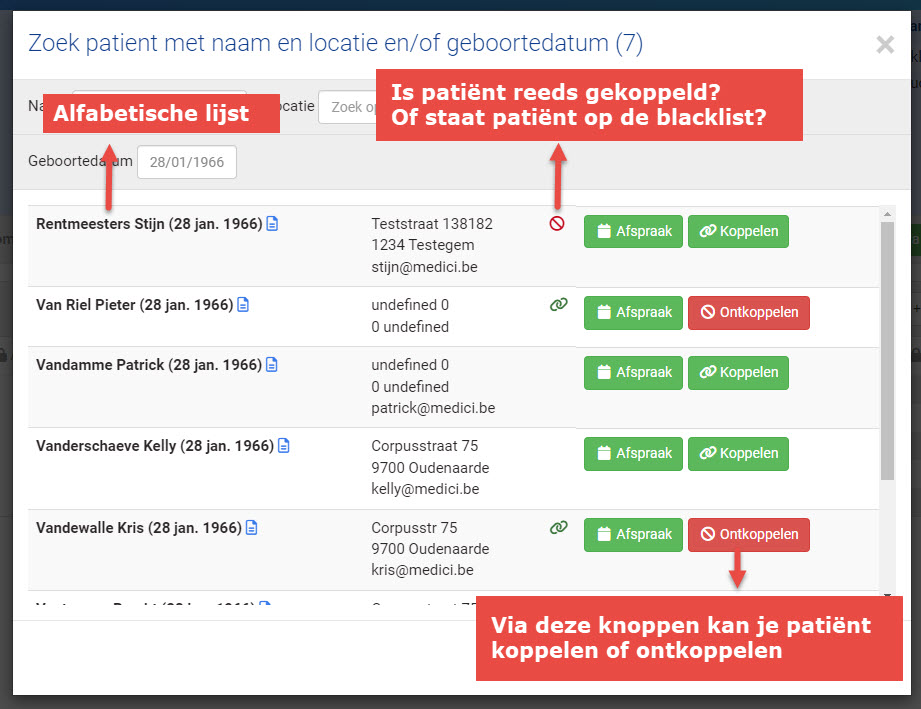
Task: Select the Vandewalle Kris patient name
Action: [138, 527]
